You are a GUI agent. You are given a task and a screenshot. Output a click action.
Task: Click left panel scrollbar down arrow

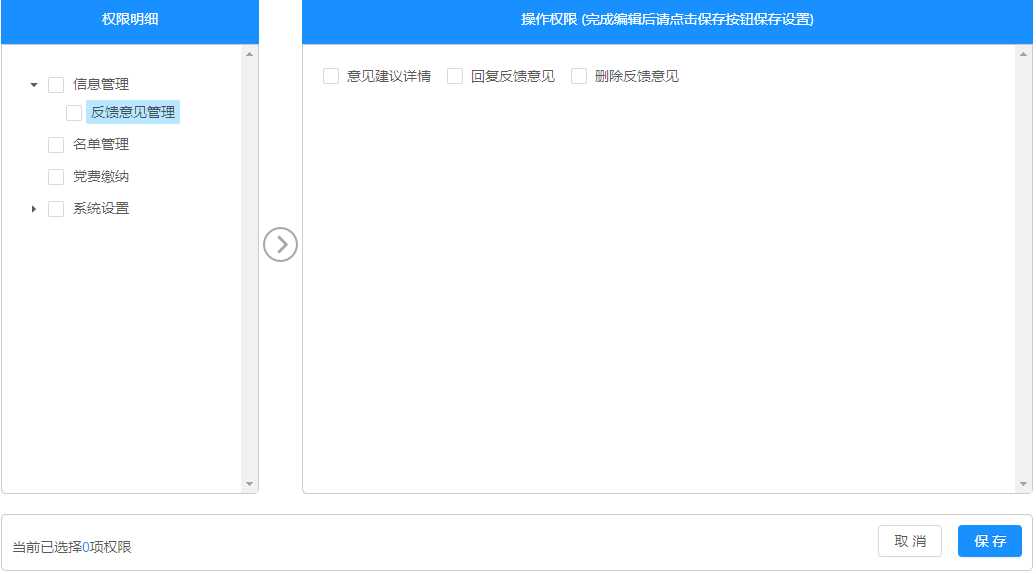249,484
